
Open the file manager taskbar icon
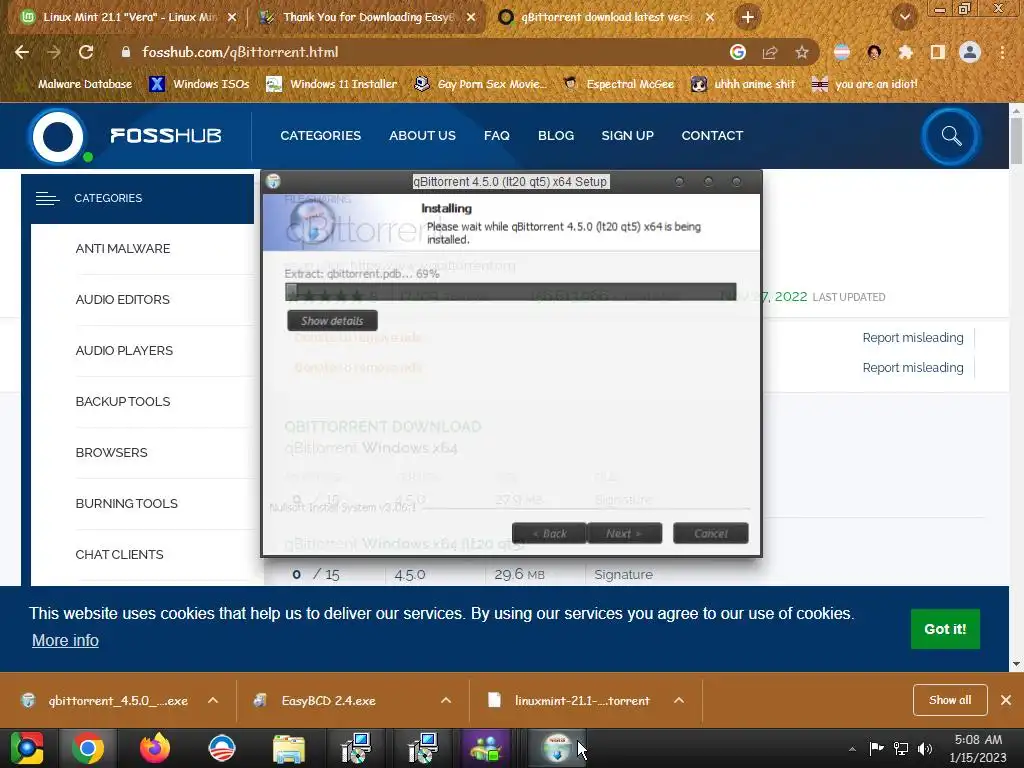(x=289, y=748)
